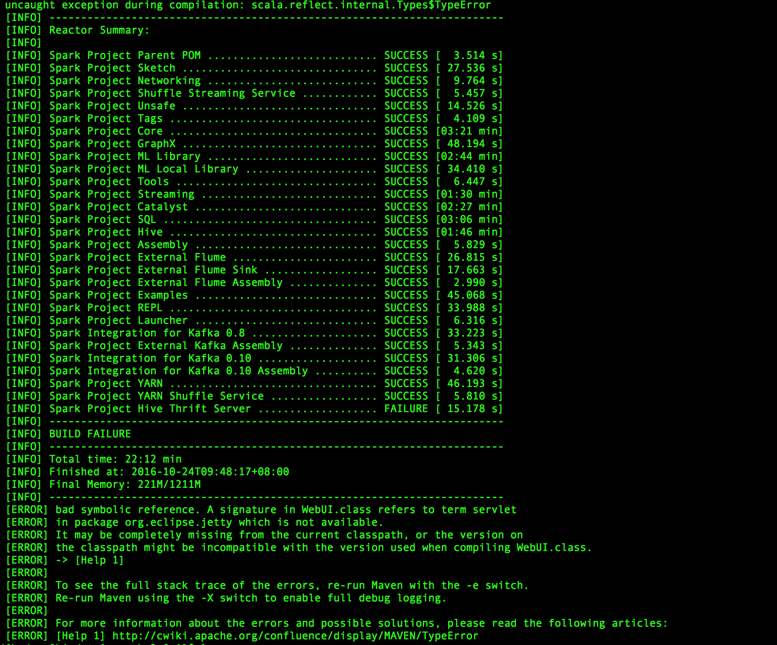Click the text 'Spark Project Sketch'

pos(112,68)
